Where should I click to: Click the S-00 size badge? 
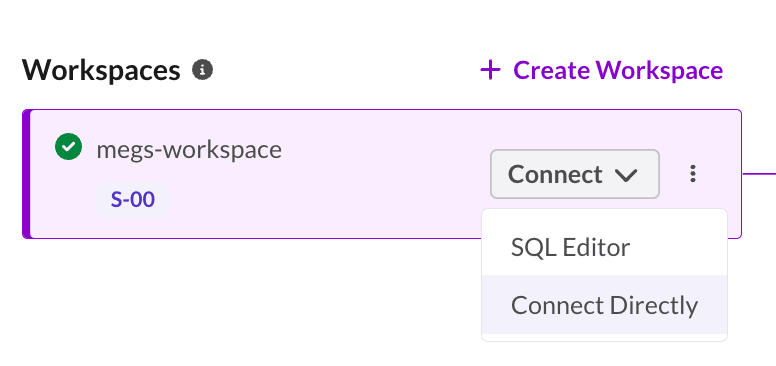tap(133, 200)
